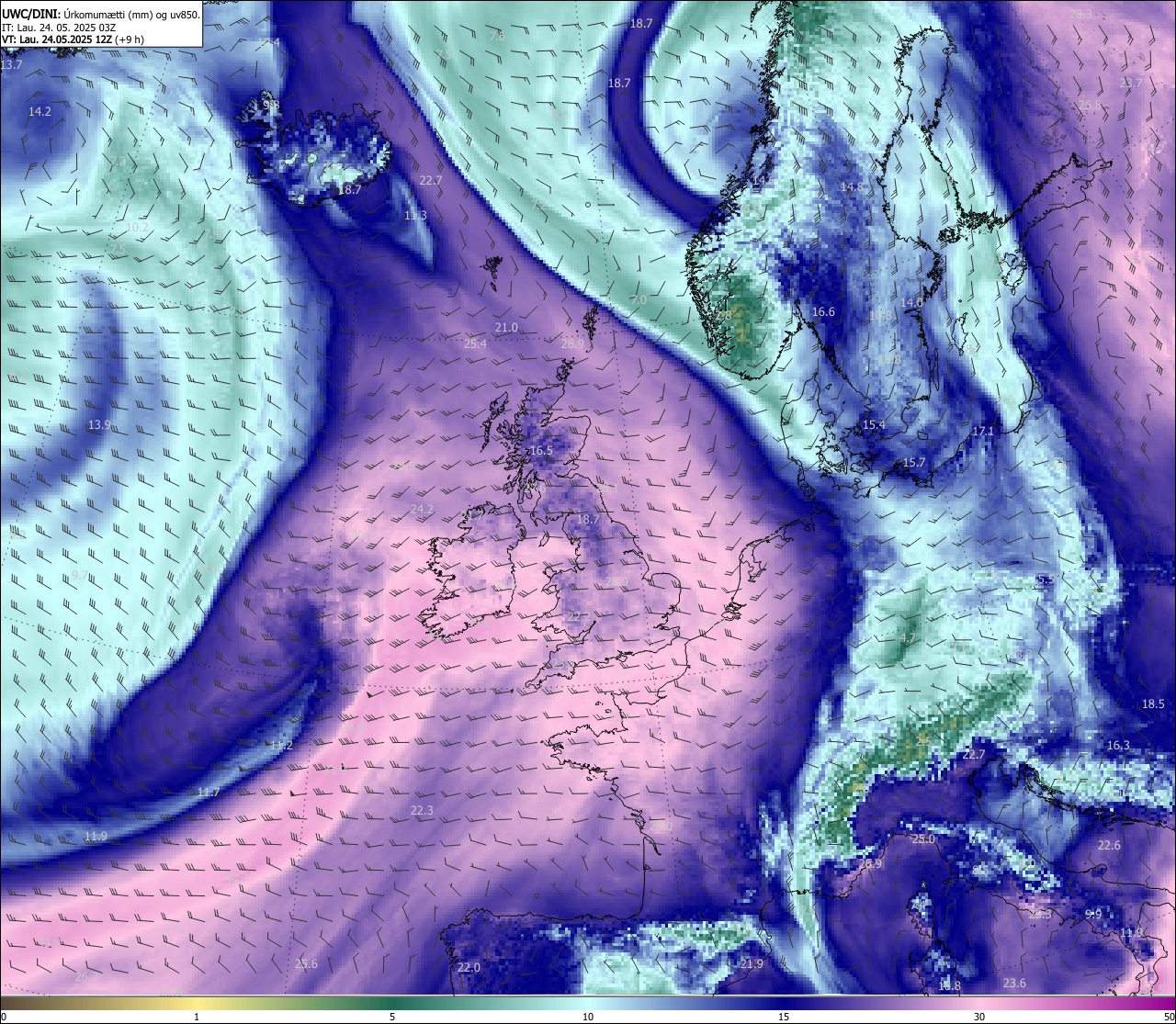Image resolution: width=1176 pixels, height=1024 pixels.
Task: Click the colorbar tick label '1'
Action: tap(197, 1017)
